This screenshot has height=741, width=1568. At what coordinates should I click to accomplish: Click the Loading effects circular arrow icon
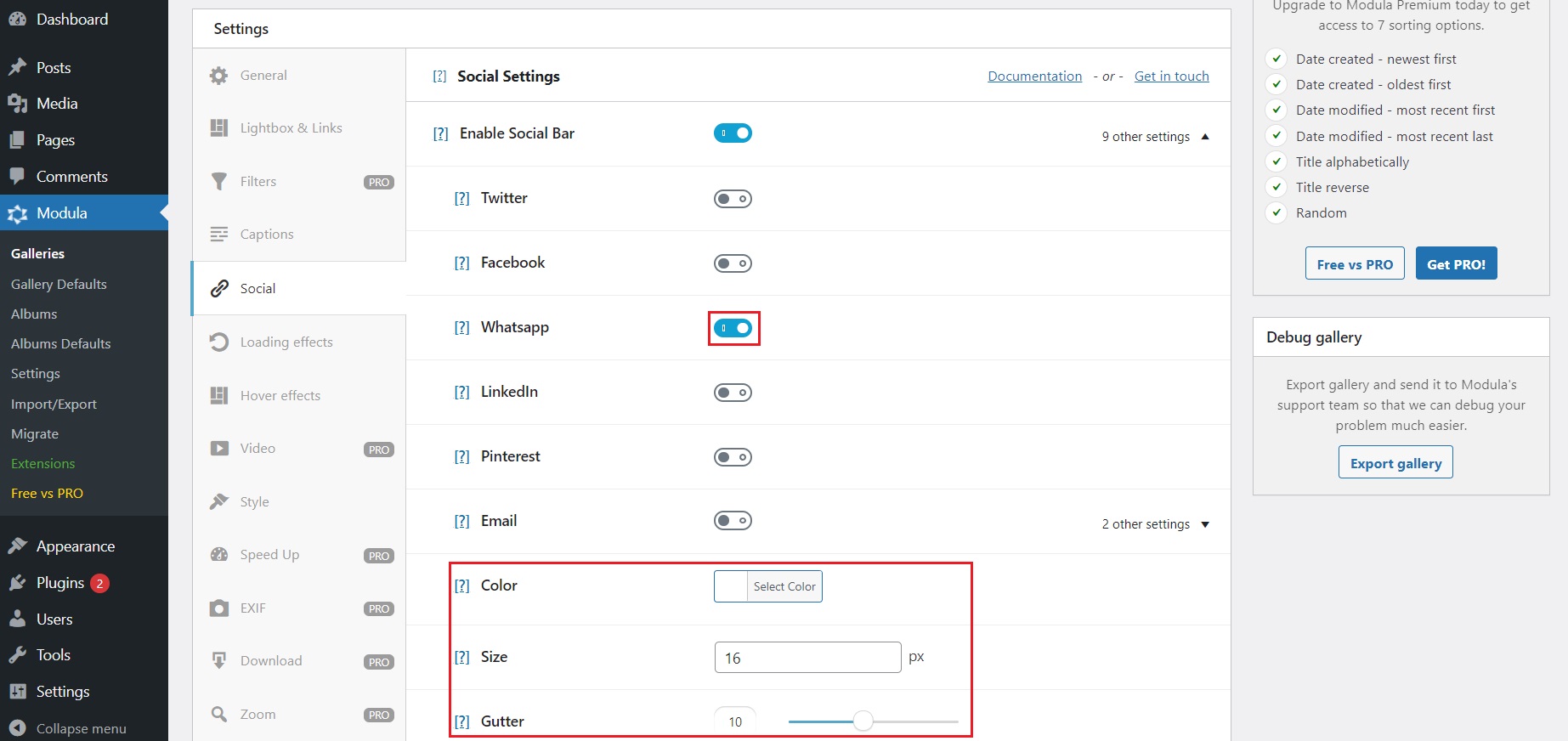click(218, 342)
